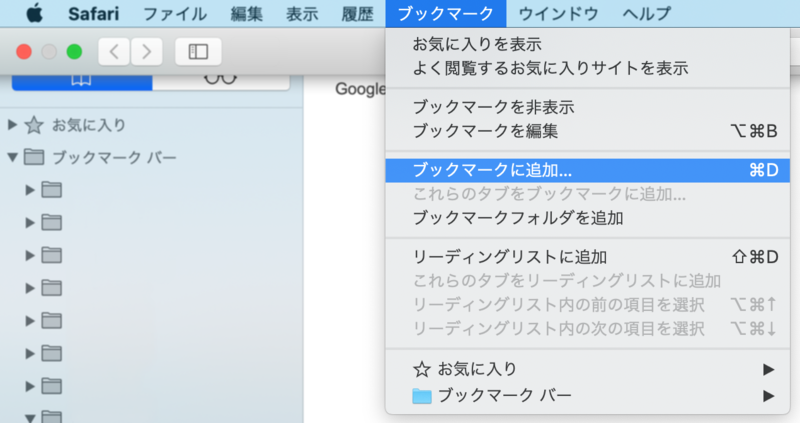This screenshot has width=800, height=423.
Task: Expand the お気に入り sidebar tree item
Action: tap(12, 125)
